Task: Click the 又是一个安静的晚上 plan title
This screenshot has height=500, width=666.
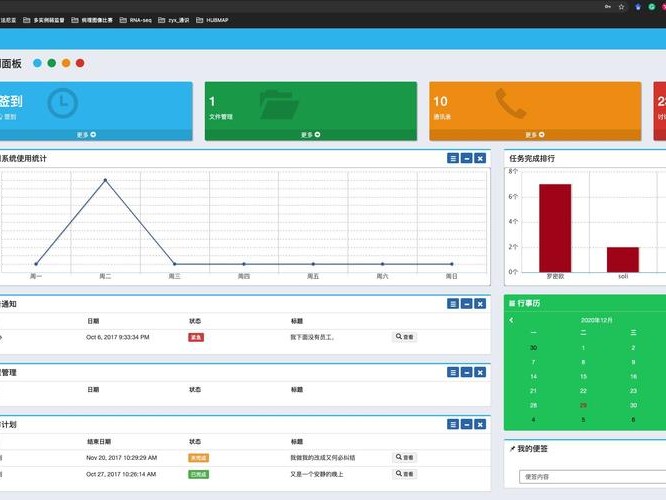Action: pyautogui.click(x=317, y=474)
